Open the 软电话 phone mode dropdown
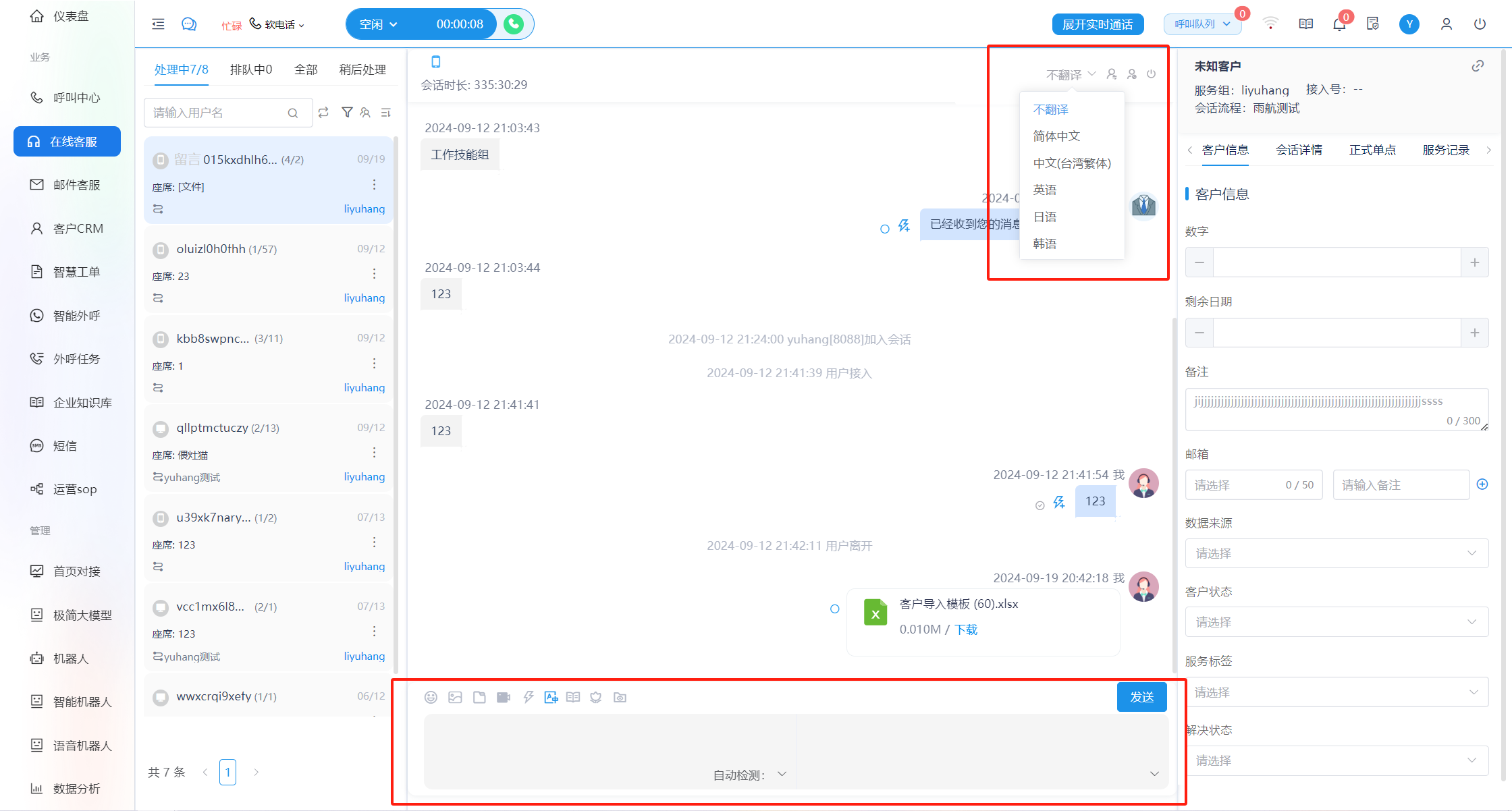This screenshot has width=1512, height=811. (277, 24)
